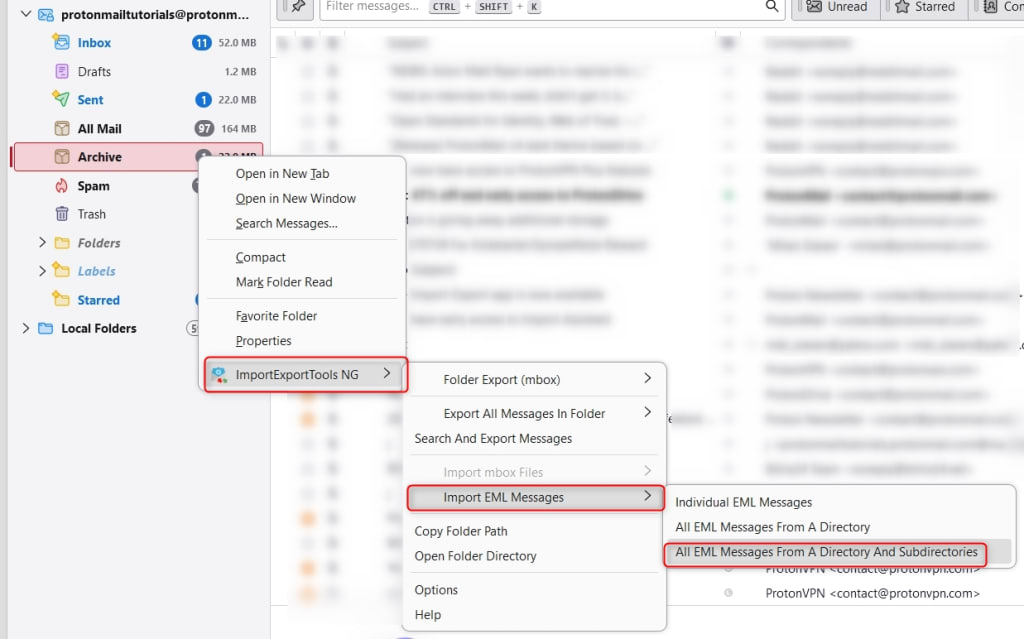
Task: Expand the Labels tree node
Action: pyautogui.click(x=42, y=270)
